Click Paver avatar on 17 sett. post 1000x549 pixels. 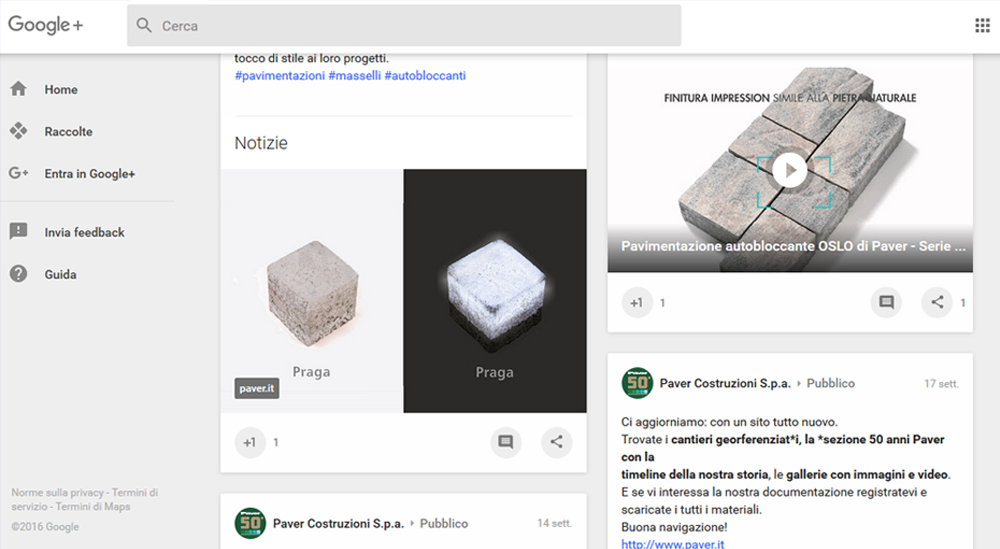pyautogui.click(x=637, y=383)
